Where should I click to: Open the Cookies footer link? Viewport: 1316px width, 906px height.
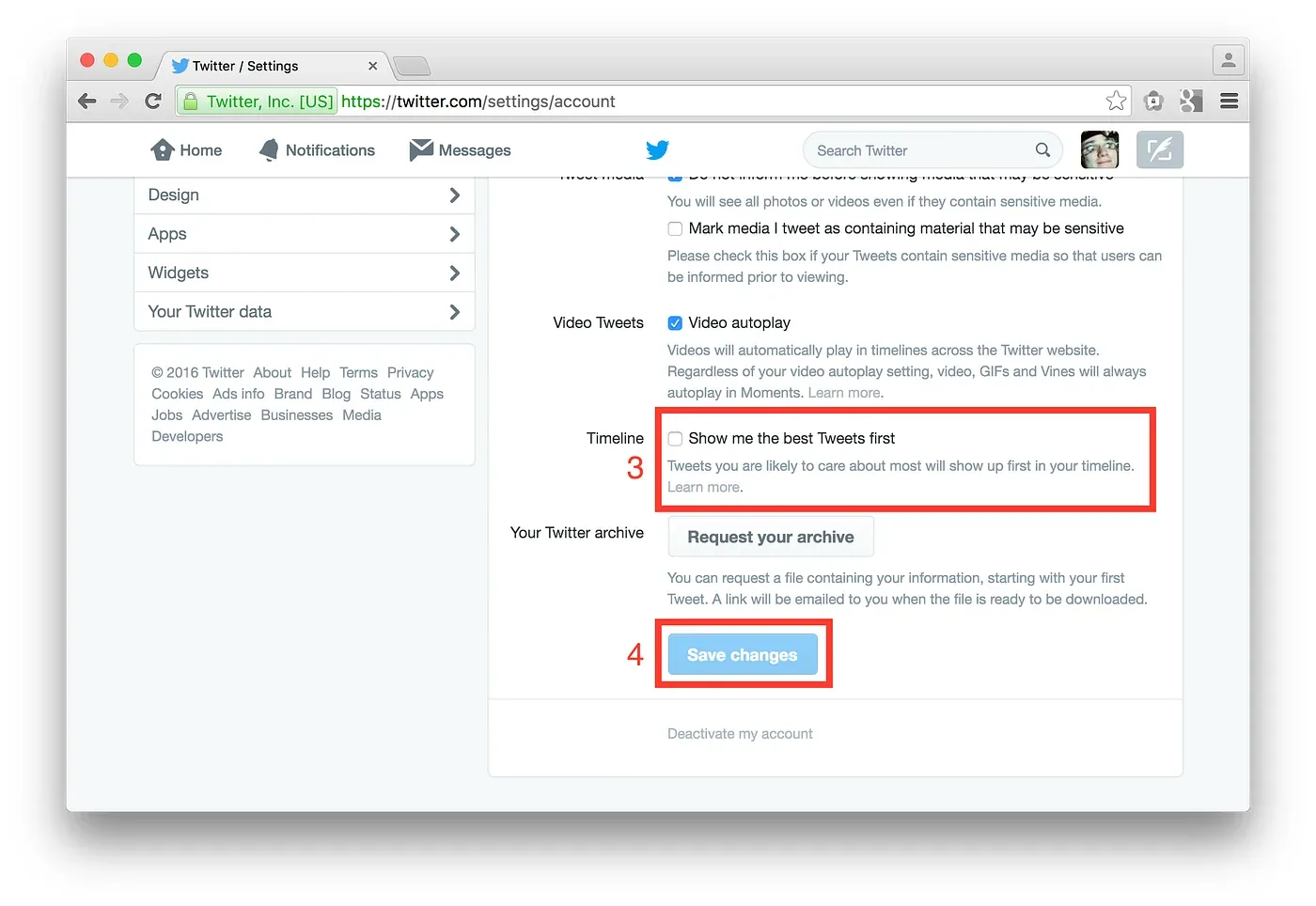tap(178, 395)
